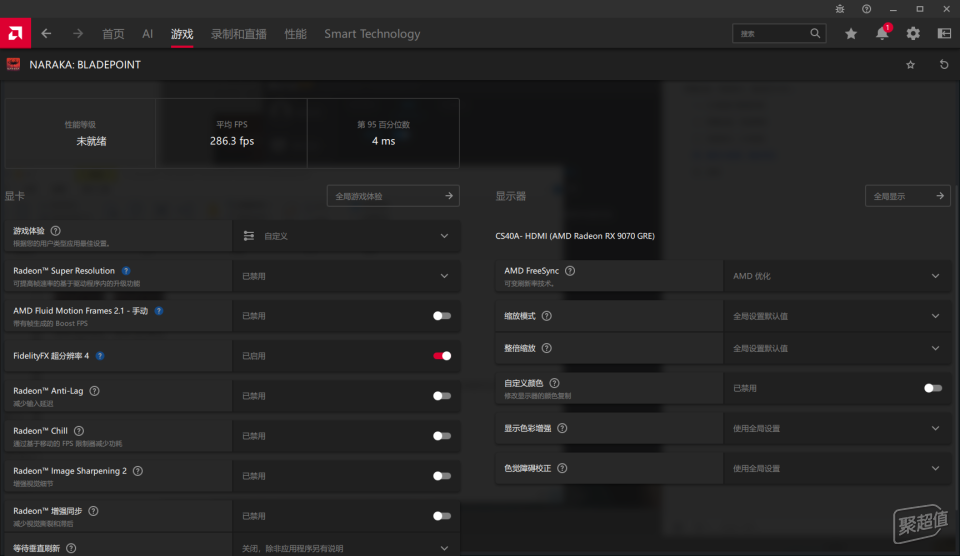Image resolution: width=960 pixels, height=556 pixels.
Task: Show help for 等待垂直刷新
Action: pyautogui.click(x=71, y=548)
